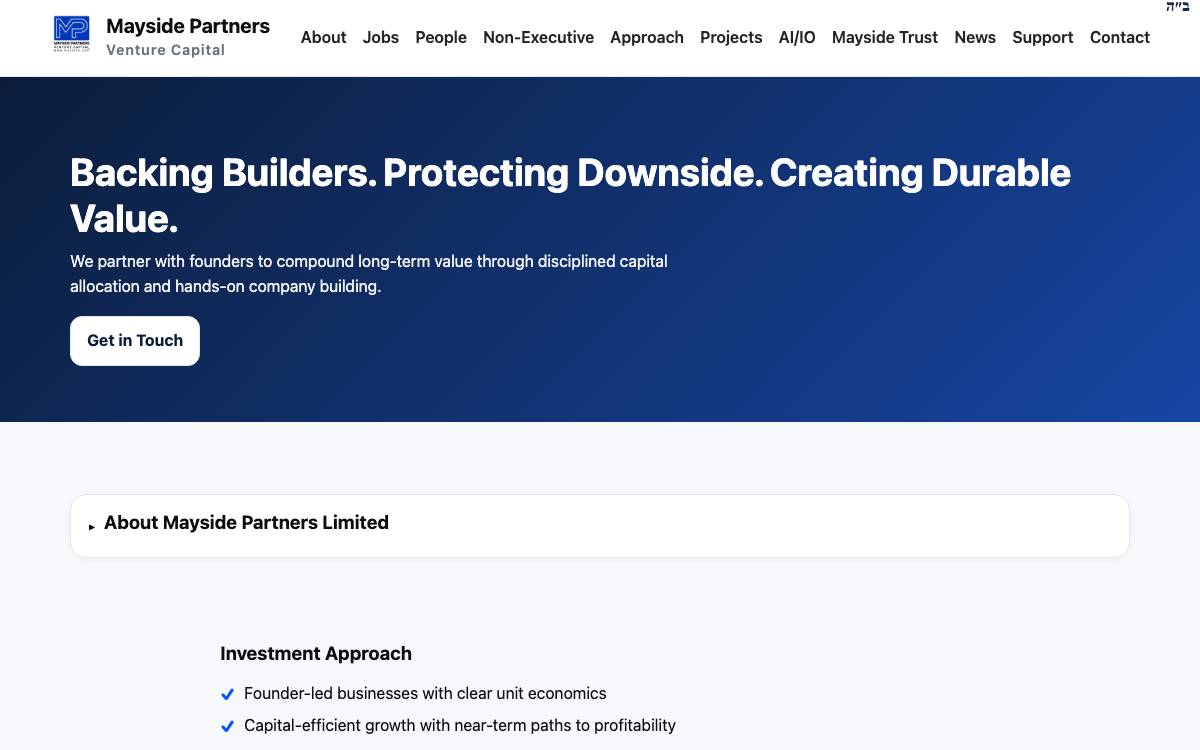Navigate to the Approach section
The image size is (1200, 750).
pos(647,37)
